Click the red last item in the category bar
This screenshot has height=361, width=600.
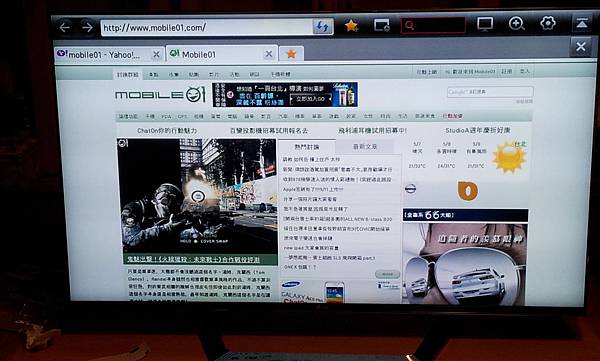coord(452,116)
